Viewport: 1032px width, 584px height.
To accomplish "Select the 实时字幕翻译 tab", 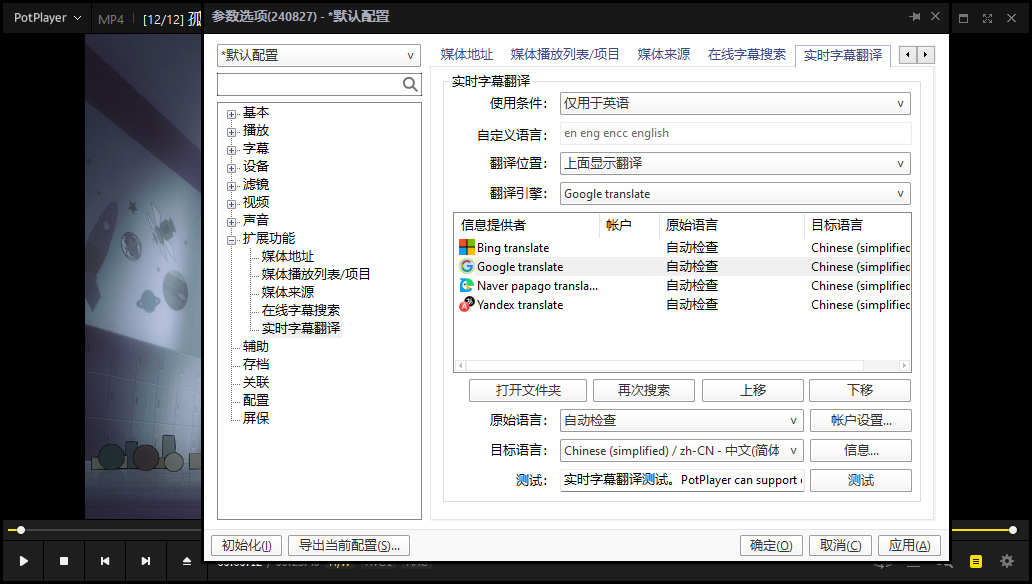I will pyautogui.click(x=842, y=55).
